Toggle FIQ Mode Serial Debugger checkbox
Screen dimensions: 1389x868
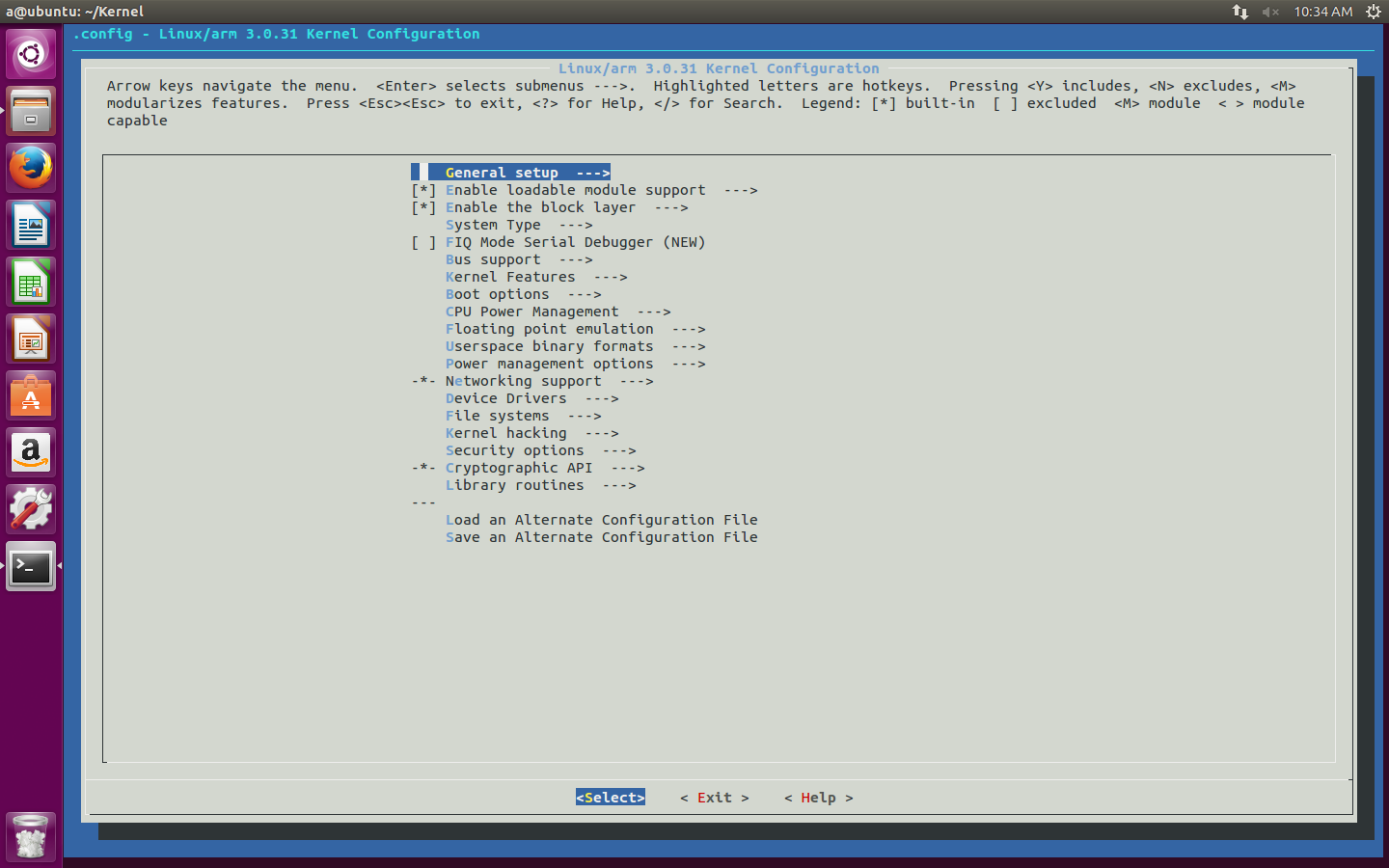click(x=423, y=242)
